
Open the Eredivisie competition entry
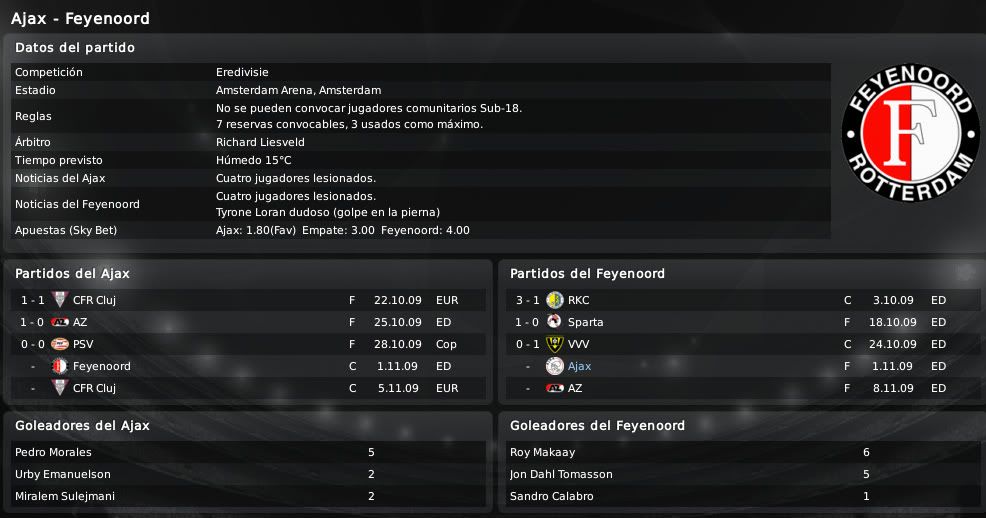(x=242, y=72)
